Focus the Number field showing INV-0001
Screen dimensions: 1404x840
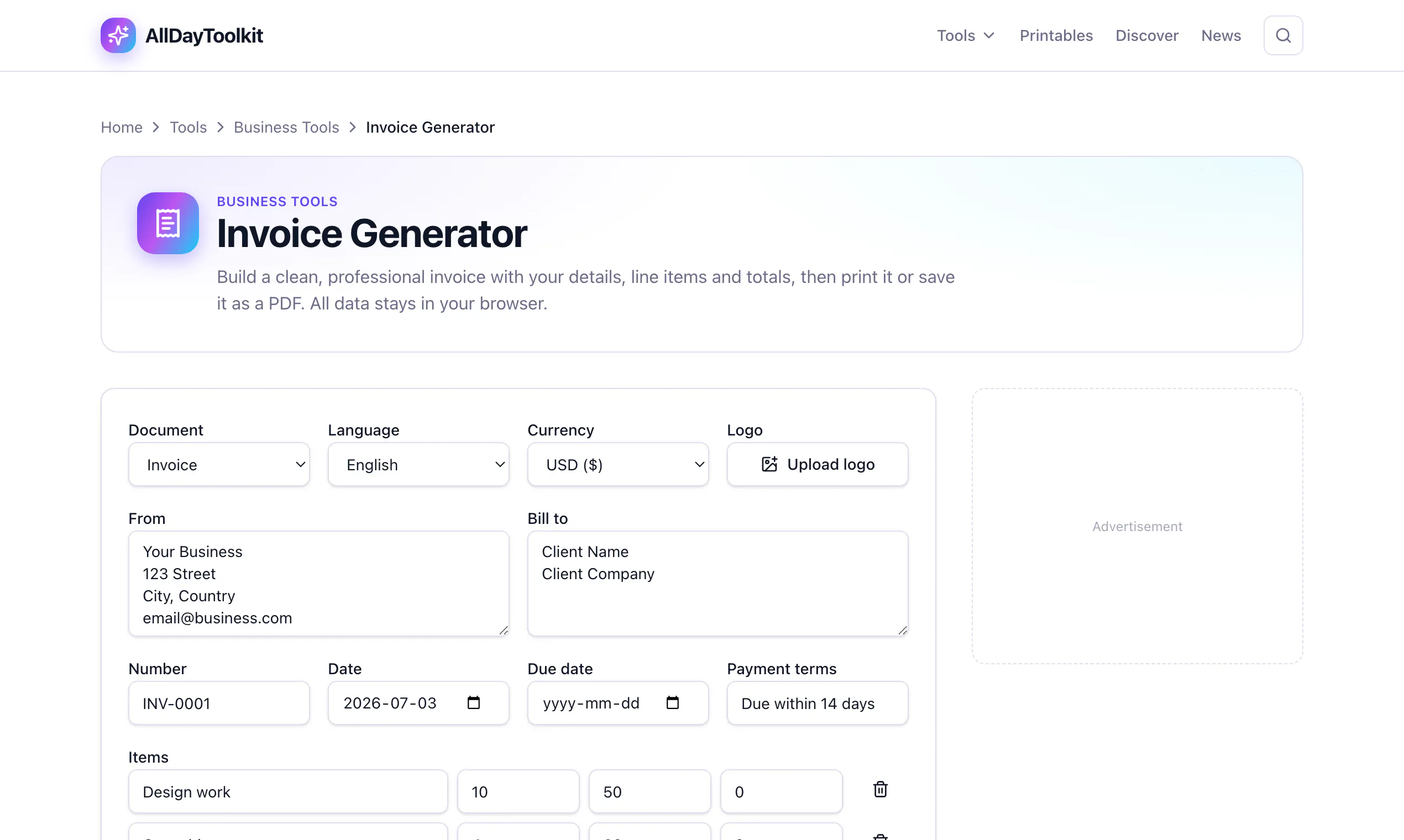(x=219, y=703)
